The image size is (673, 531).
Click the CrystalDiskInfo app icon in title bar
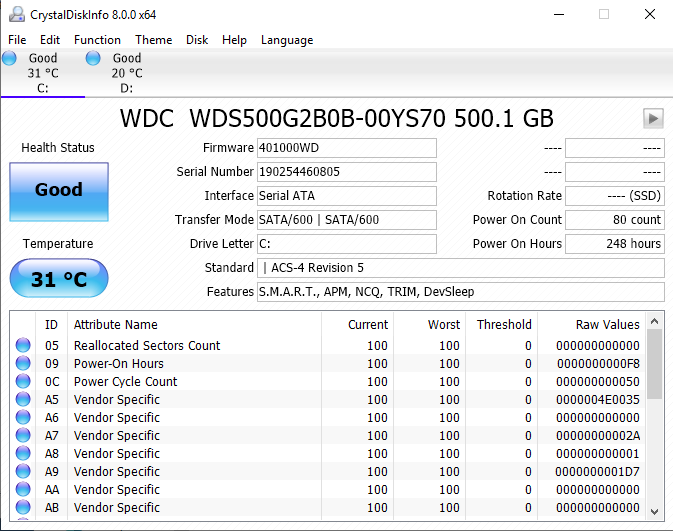coord(15,15)
